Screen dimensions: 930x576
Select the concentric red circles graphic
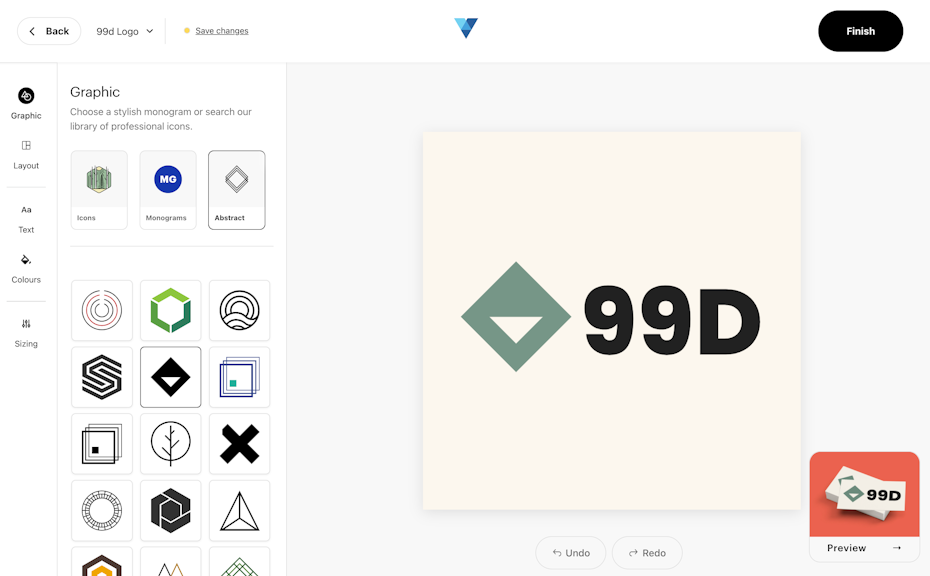click(x=102, y=311)
